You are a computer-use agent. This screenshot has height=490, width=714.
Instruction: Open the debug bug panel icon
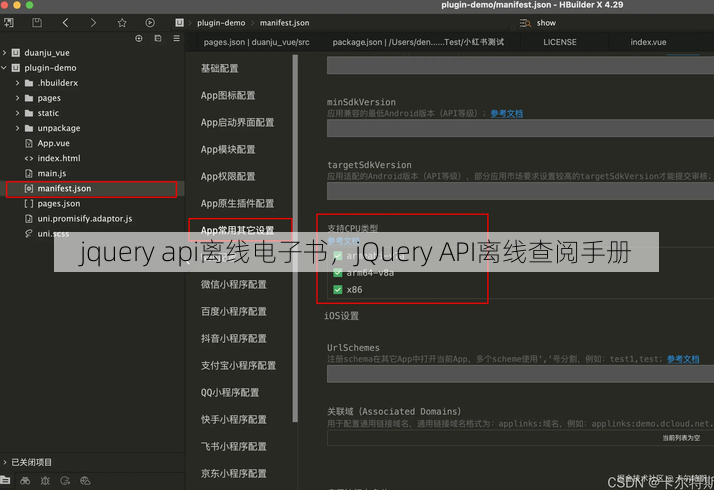45,480
